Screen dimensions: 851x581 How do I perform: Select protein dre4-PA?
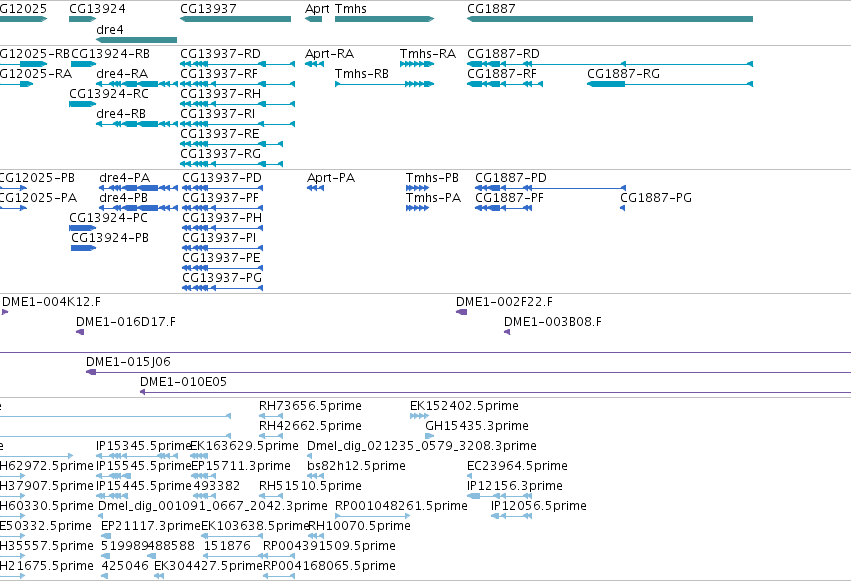125,178
